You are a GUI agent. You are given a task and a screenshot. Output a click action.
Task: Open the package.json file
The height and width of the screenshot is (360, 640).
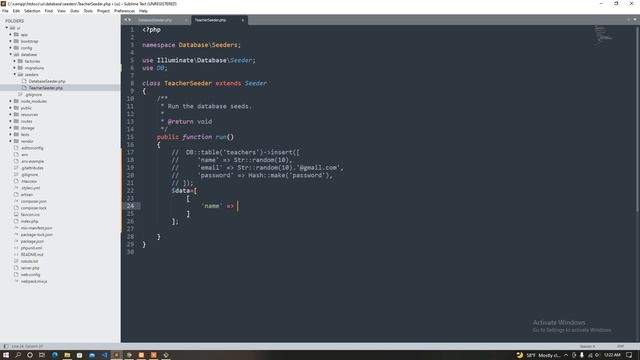click(x=32, y=241)
